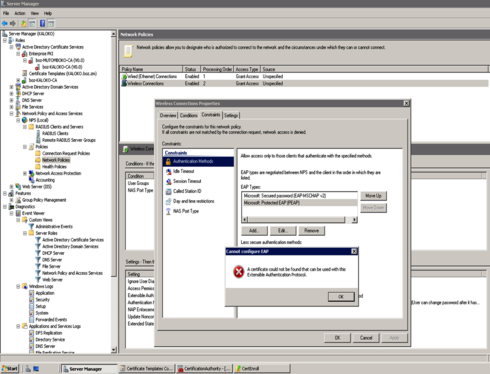The height and width of the screenshot is (374, 490).
Task: Click Move Up button for EAP types
Action: click(x=373, y=196)
